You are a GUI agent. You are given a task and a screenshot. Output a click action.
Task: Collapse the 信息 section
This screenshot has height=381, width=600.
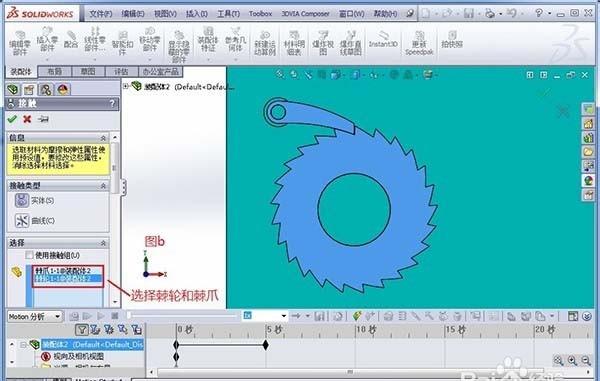(x=103, y=138)
